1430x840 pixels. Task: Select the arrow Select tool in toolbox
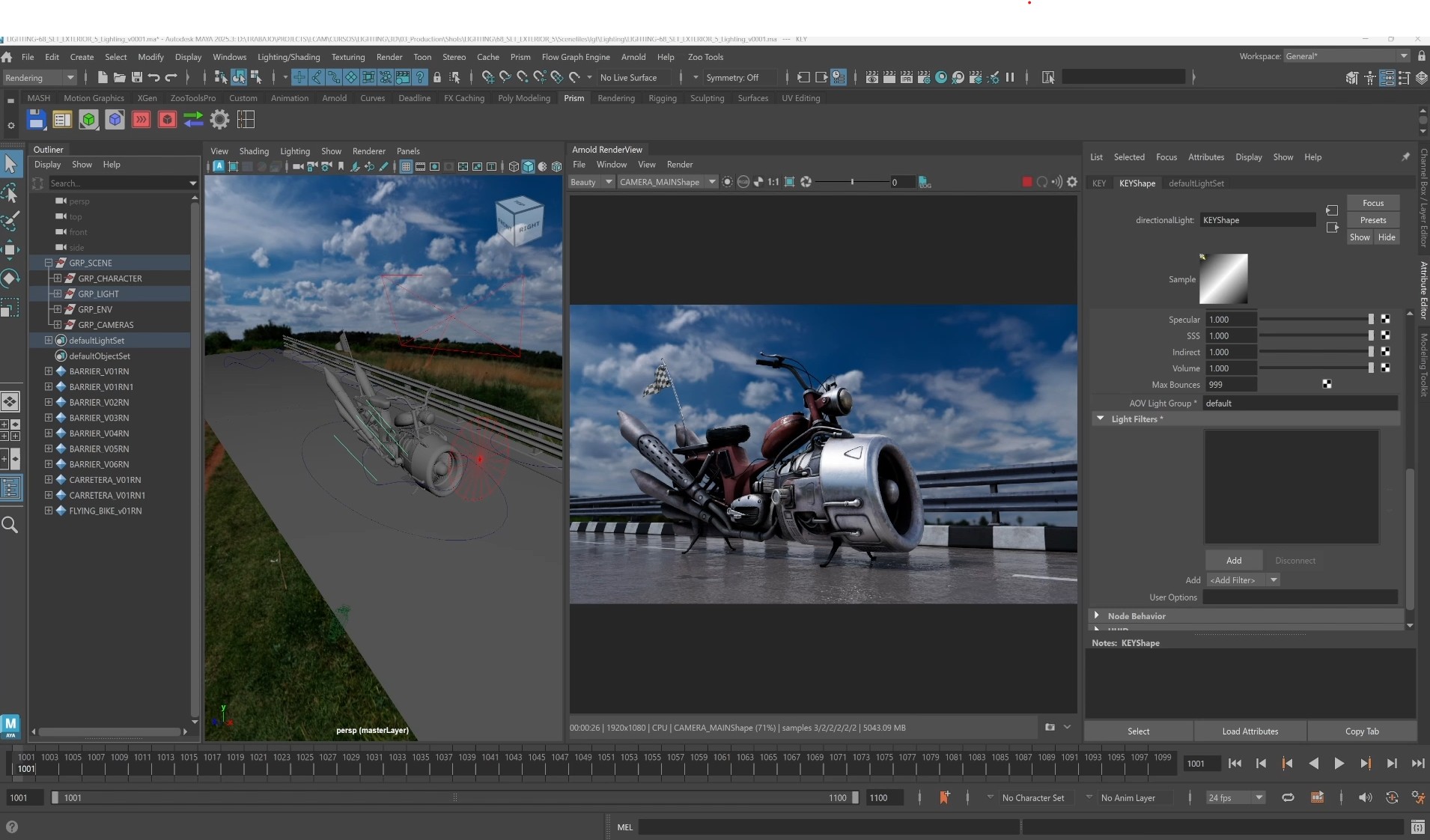pyautogui.click(x=10, y=163)
